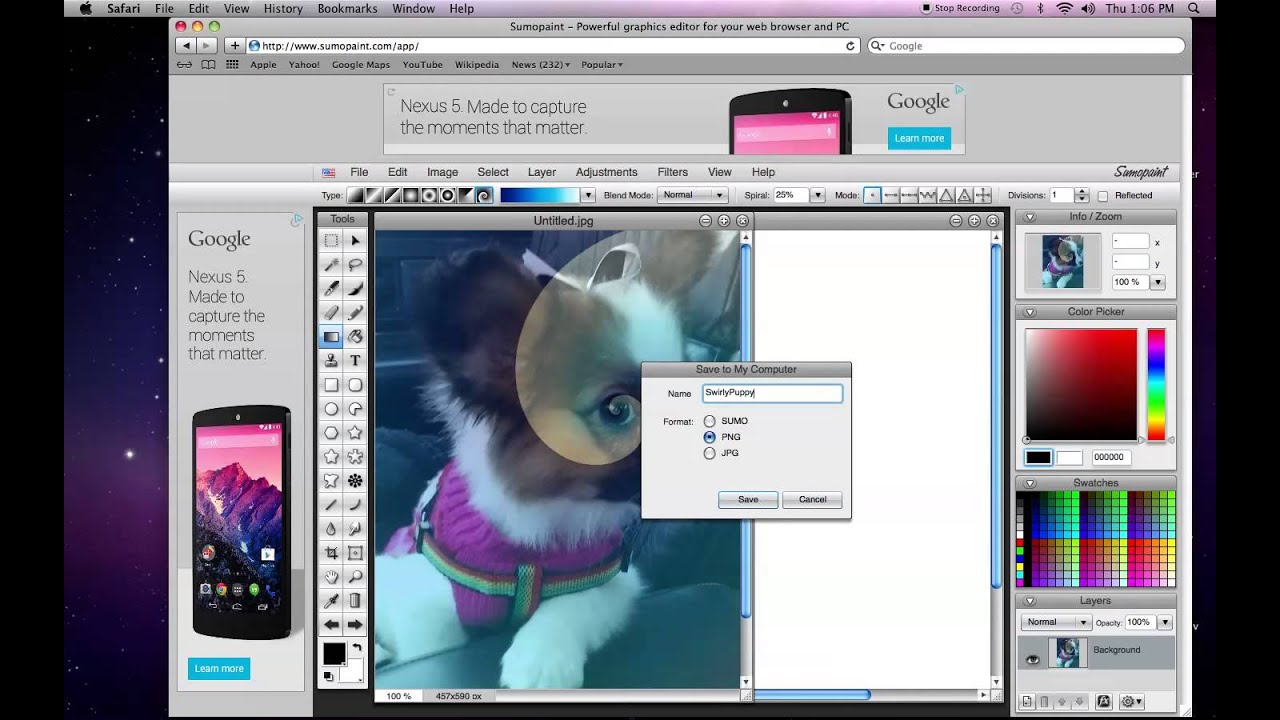
Task: Select the Text tool
Action: [x=355, y=360]
